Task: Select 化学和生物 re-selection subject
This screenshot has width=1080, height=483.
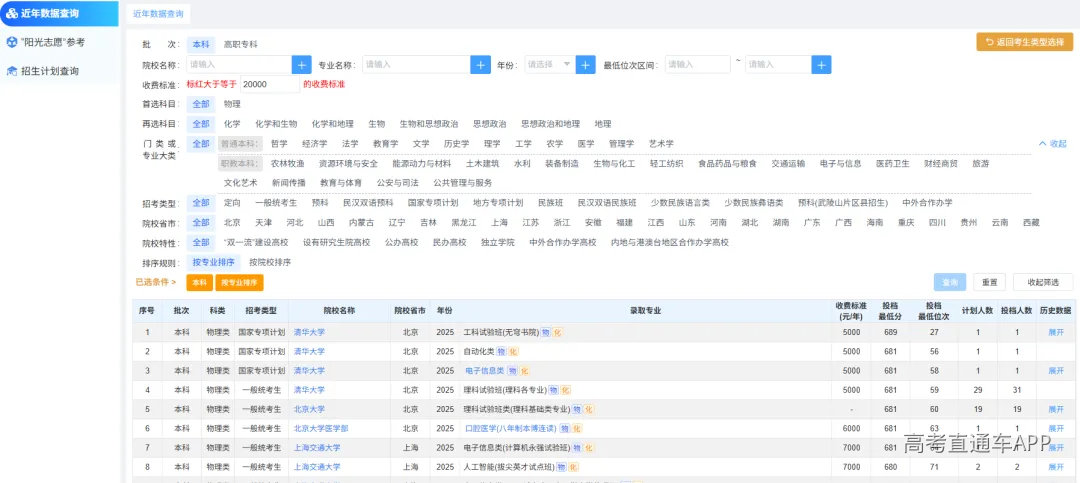Action: pos(276,124)
